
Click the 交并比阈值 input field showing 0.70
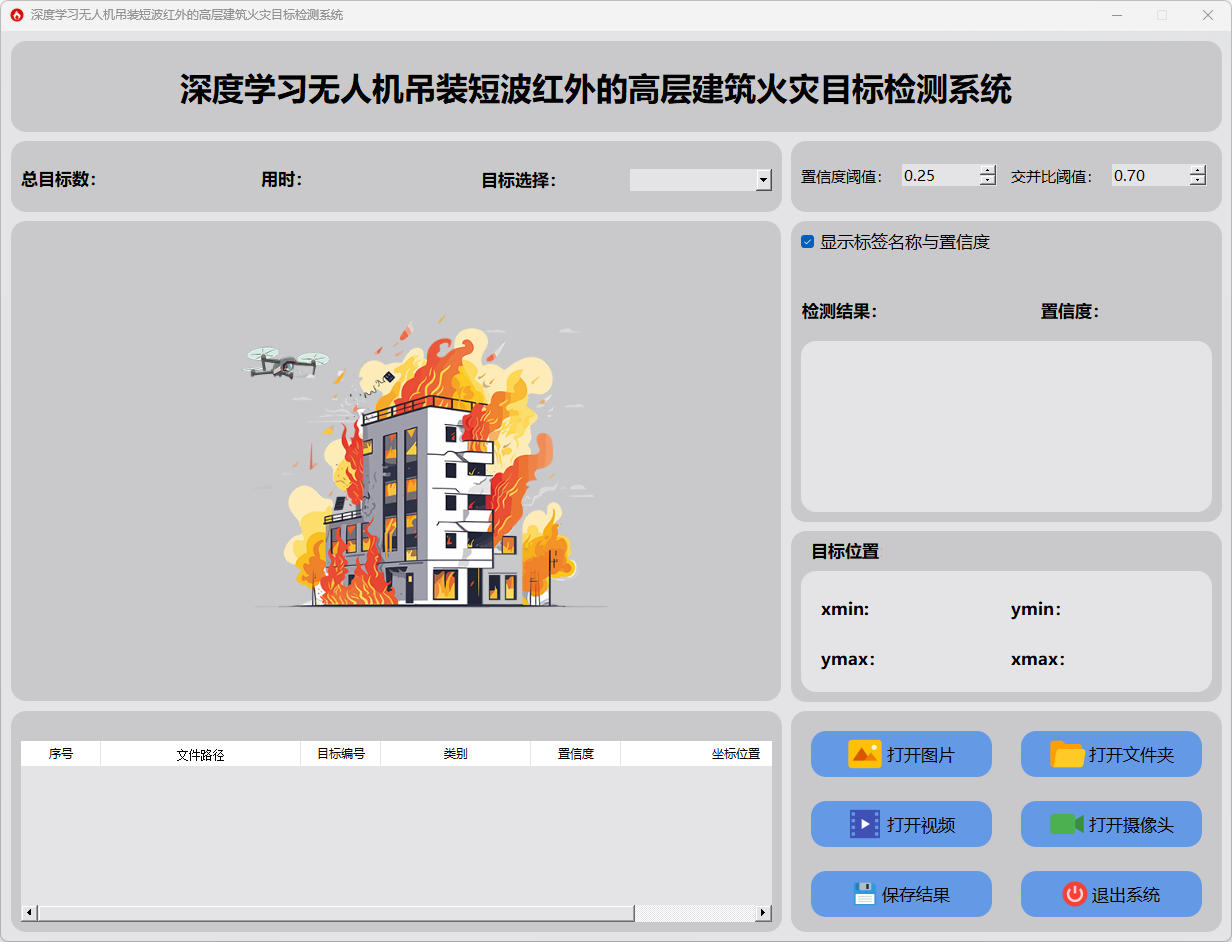click(1150, 176)
